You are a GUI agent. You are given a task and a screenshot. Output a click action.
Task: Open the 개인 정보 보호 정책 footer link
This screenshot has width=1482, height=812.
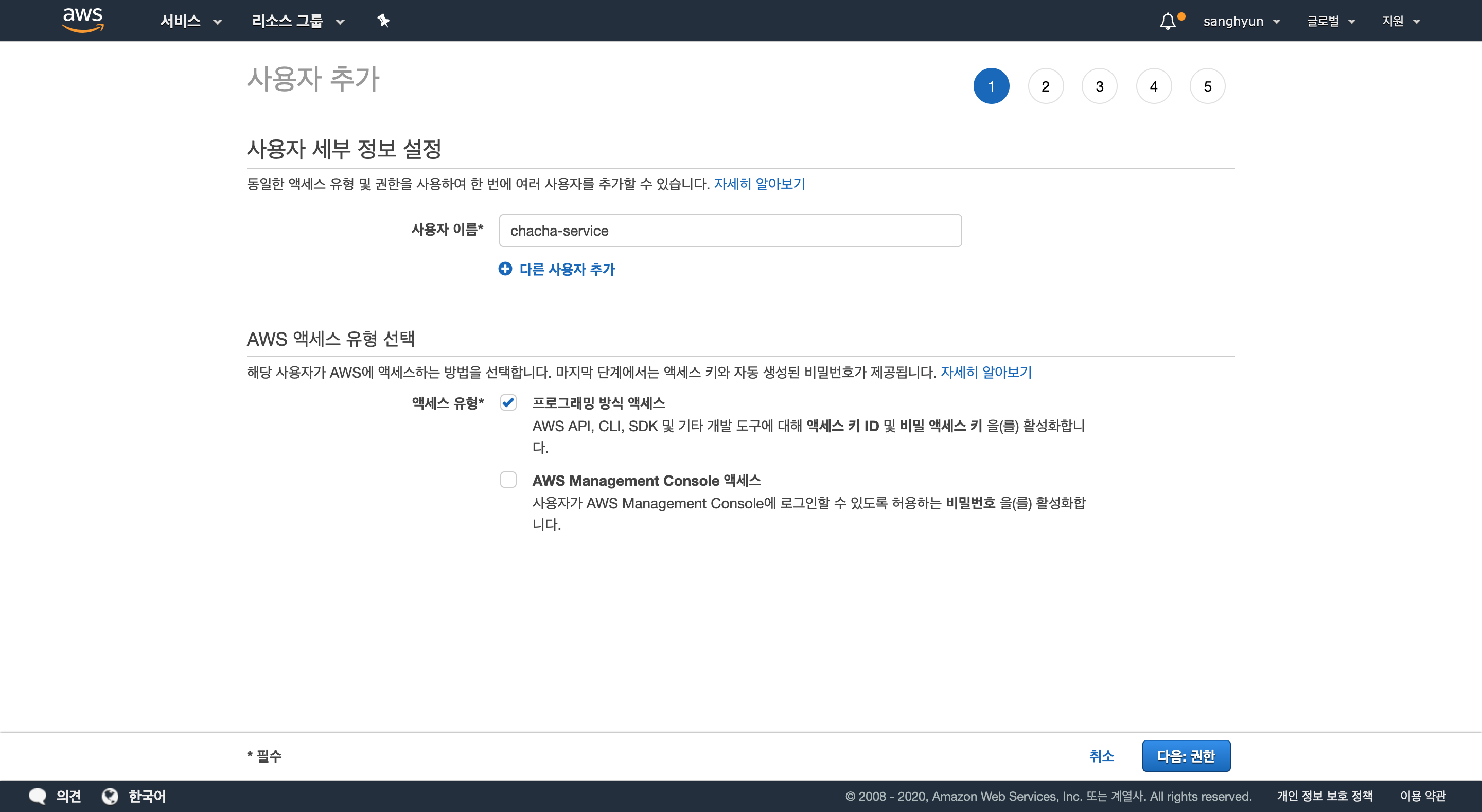pos(1325,796)
